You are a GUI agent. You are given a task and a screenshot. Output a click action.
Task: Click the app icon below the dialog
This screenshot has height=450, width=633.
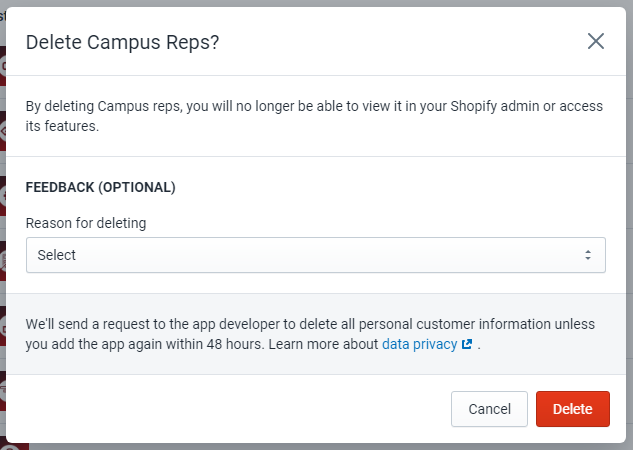point(14,446)
